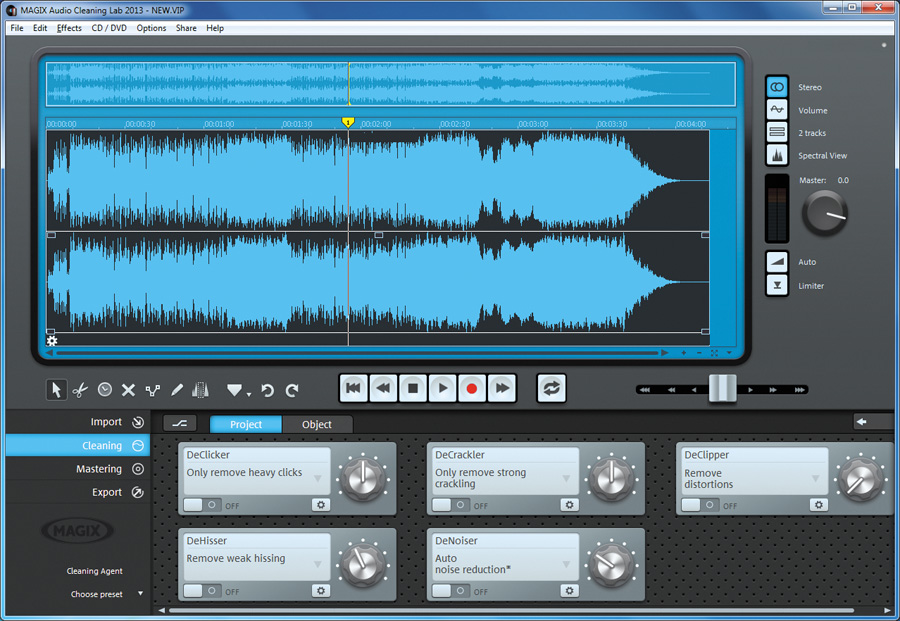Viewport: 900px width, 621px height.
Task: Switch to Spectral View icon
Action: pos(777,156)
